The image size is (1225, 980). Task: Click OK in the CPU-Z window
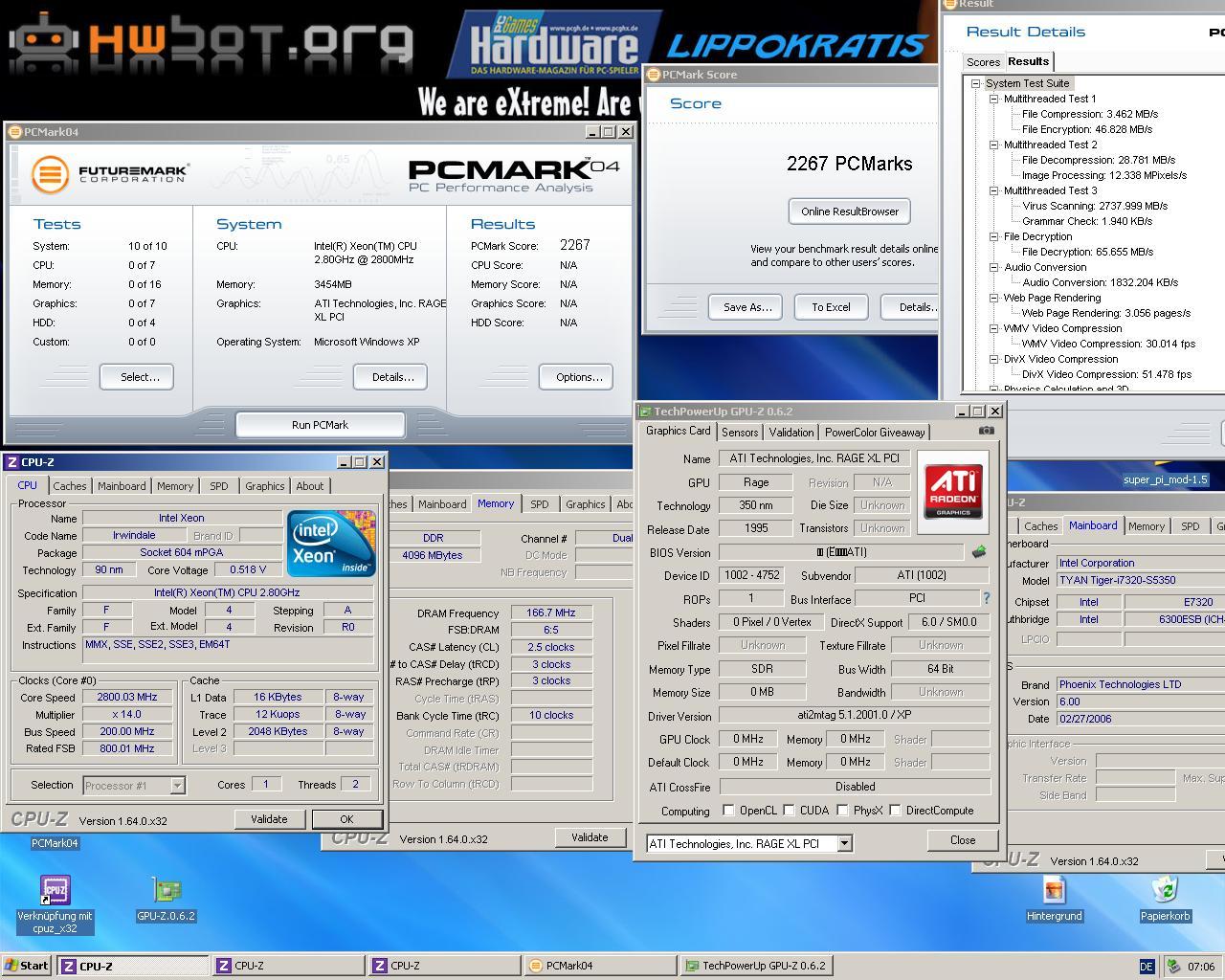346,819
